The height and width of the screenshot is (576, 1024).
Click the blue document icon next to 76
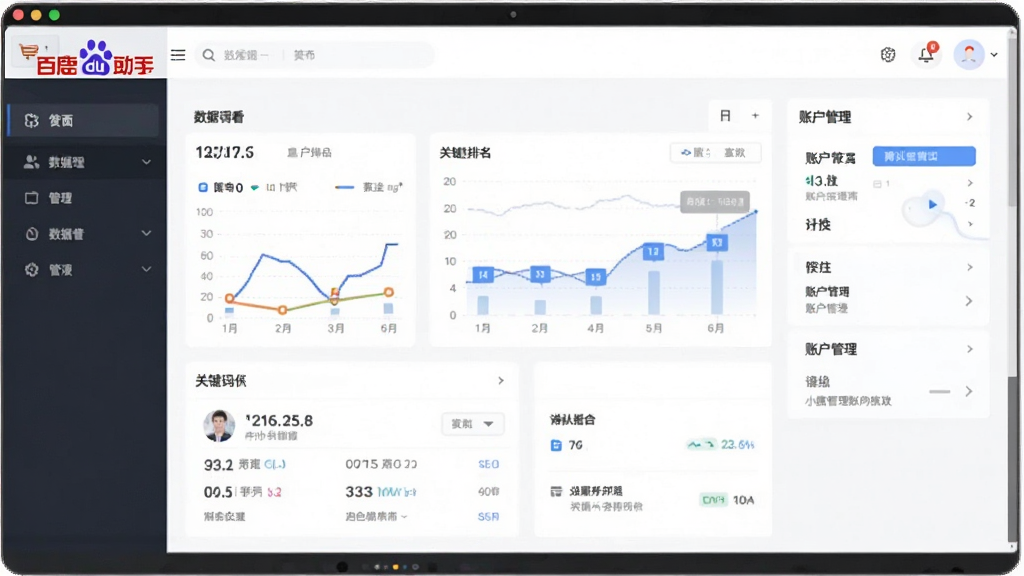[x=556, y=445]
